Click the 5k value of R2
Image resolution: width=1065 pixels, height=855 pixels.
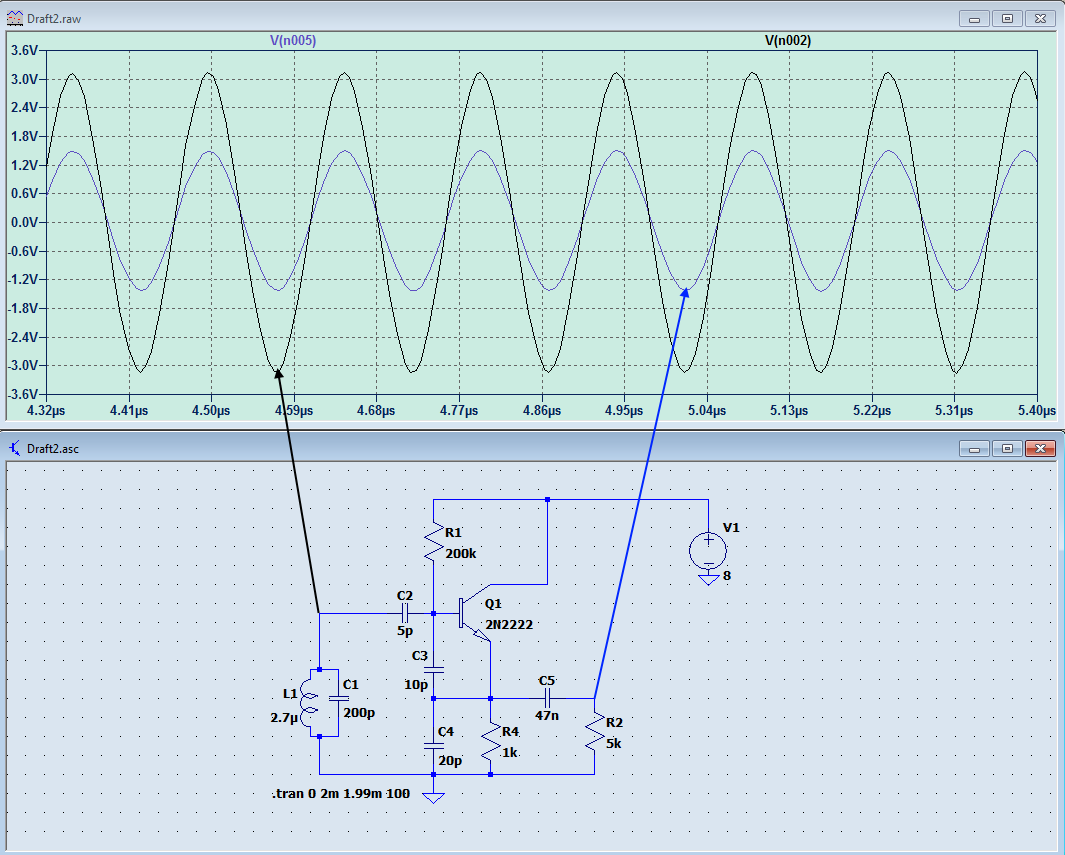613,744
